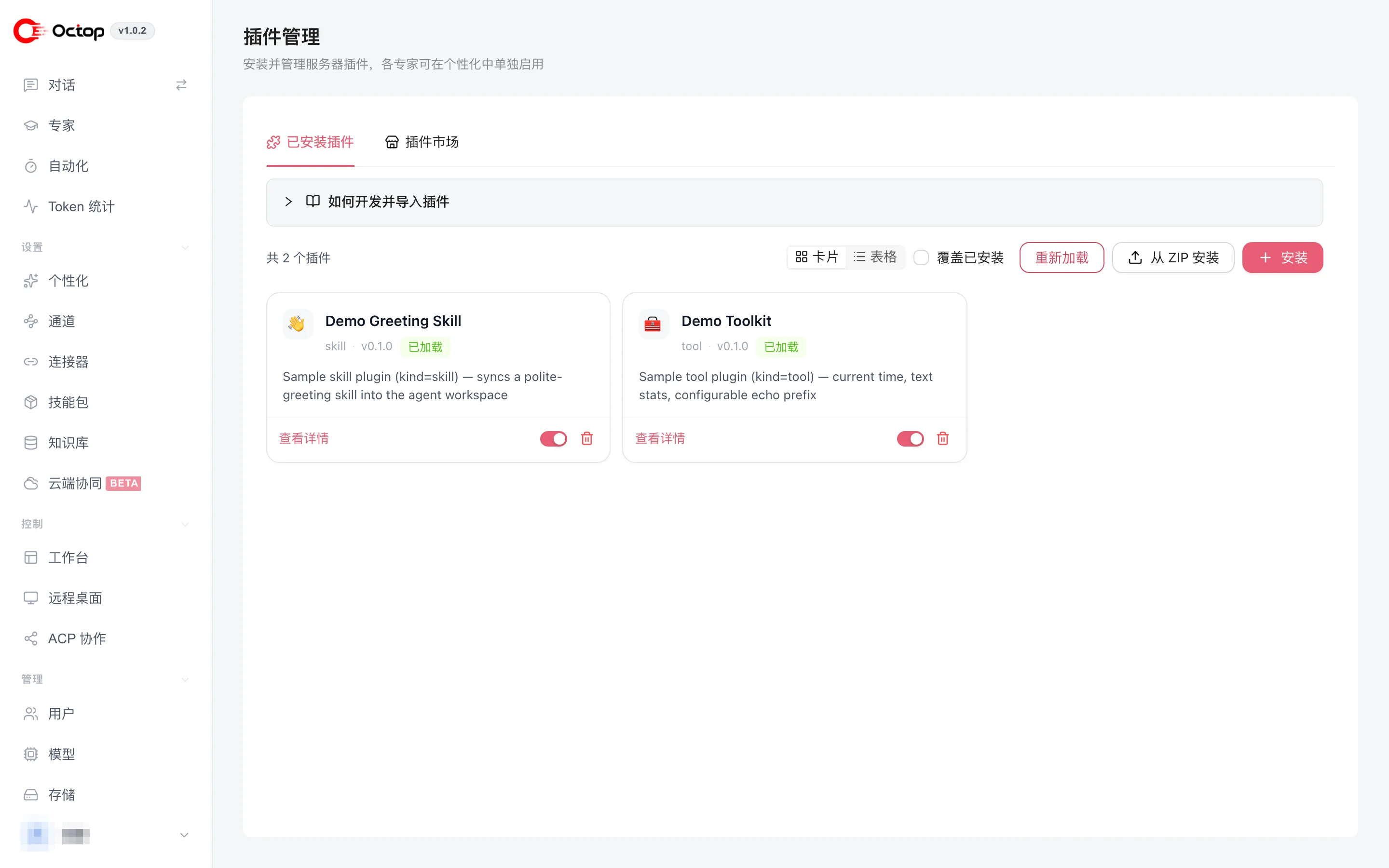Open 通道 icon in sidebar
The width and height of the screenshot is (1389, 868).
coord(31,322)
